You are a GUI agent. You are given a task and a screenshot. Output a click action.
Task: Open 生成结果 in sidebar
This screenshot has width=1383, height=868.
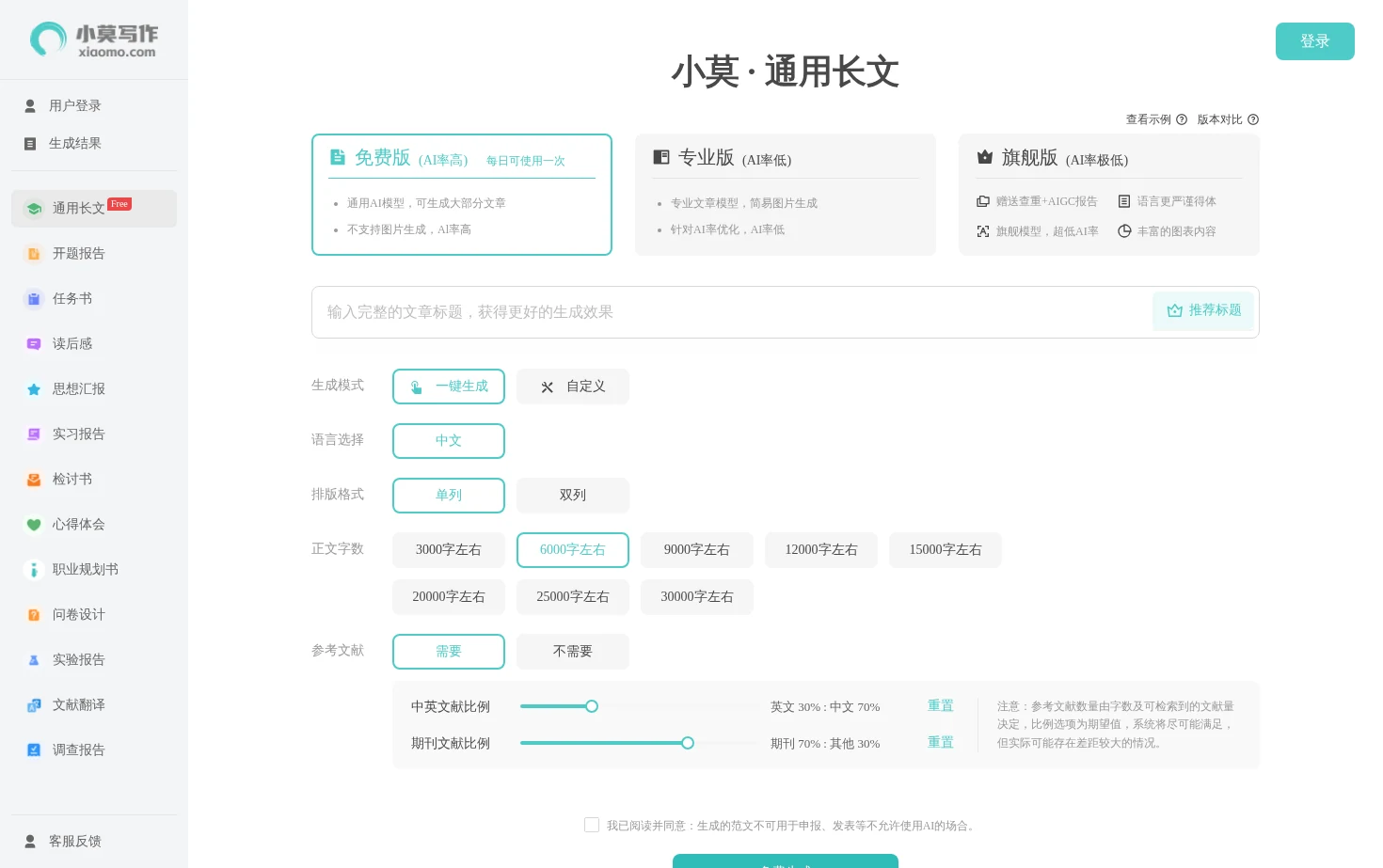click(94, 144)
